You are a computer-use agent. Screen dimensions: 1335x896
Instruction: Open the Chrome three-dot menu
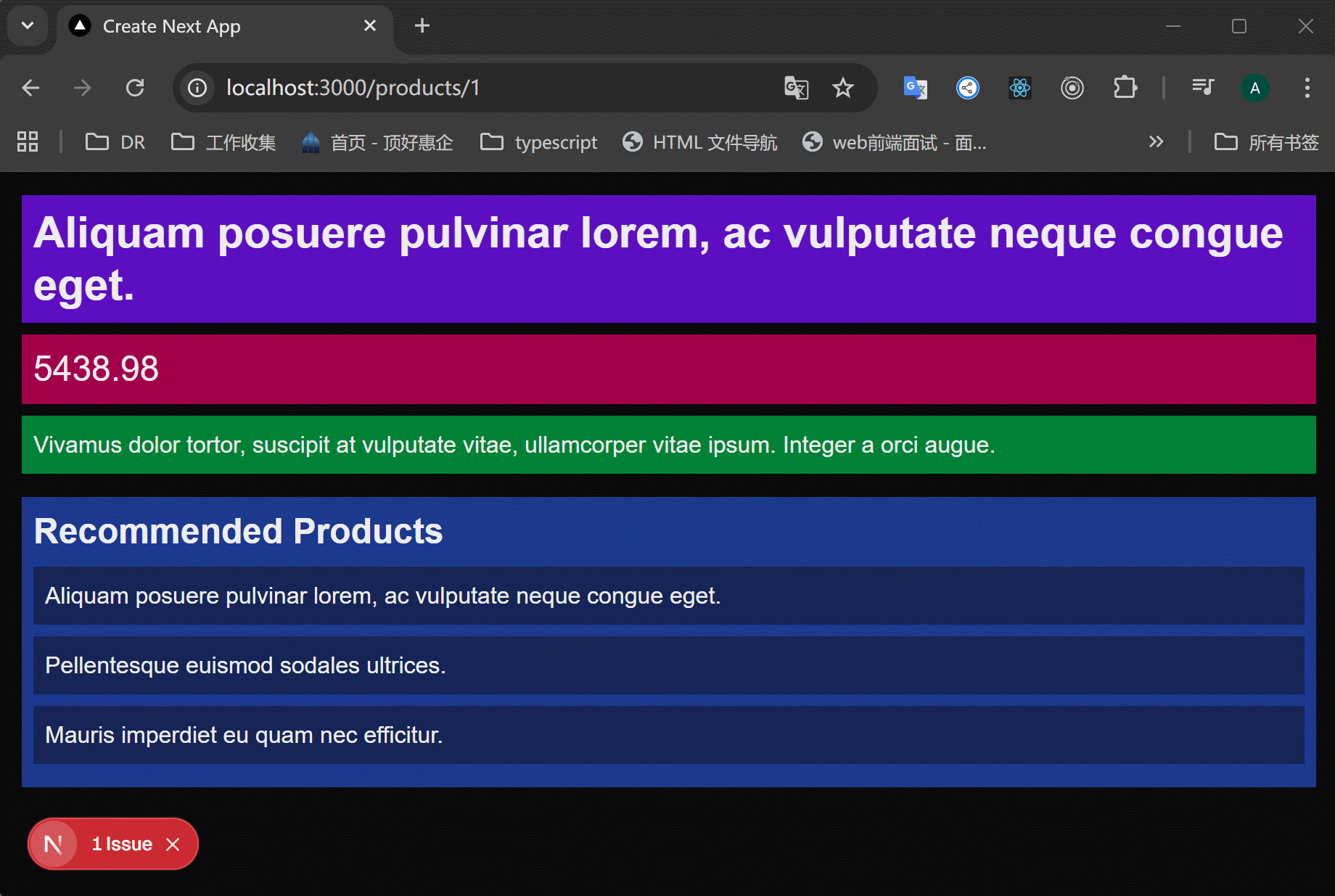(x=1307, y=89)
